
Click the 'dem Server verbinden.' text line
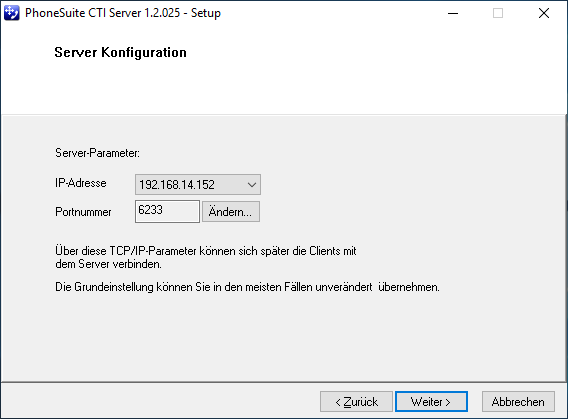pos(108,264)
